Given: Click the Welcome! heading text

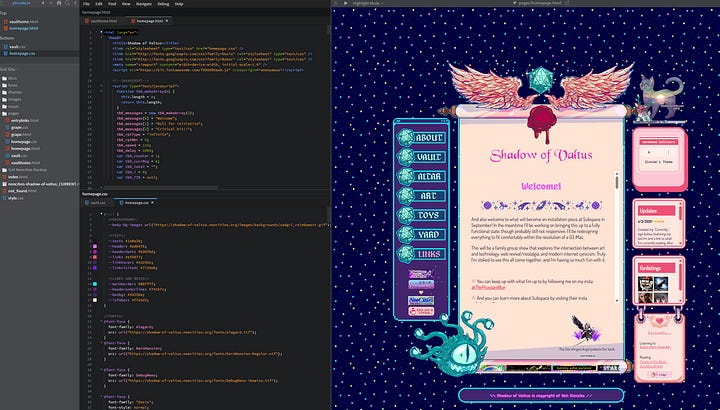Looking at the screenshot, I should point(541,186).
